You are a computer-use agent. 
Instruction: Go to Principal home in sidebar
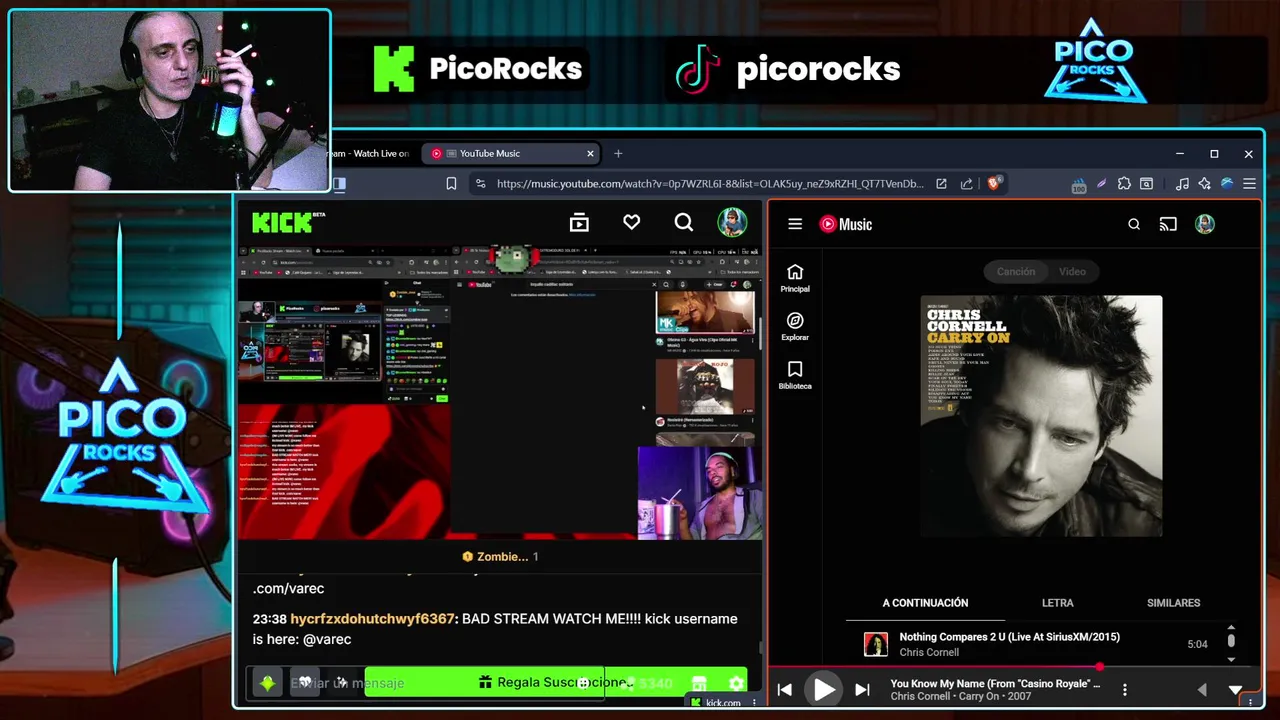click(795, 279)
